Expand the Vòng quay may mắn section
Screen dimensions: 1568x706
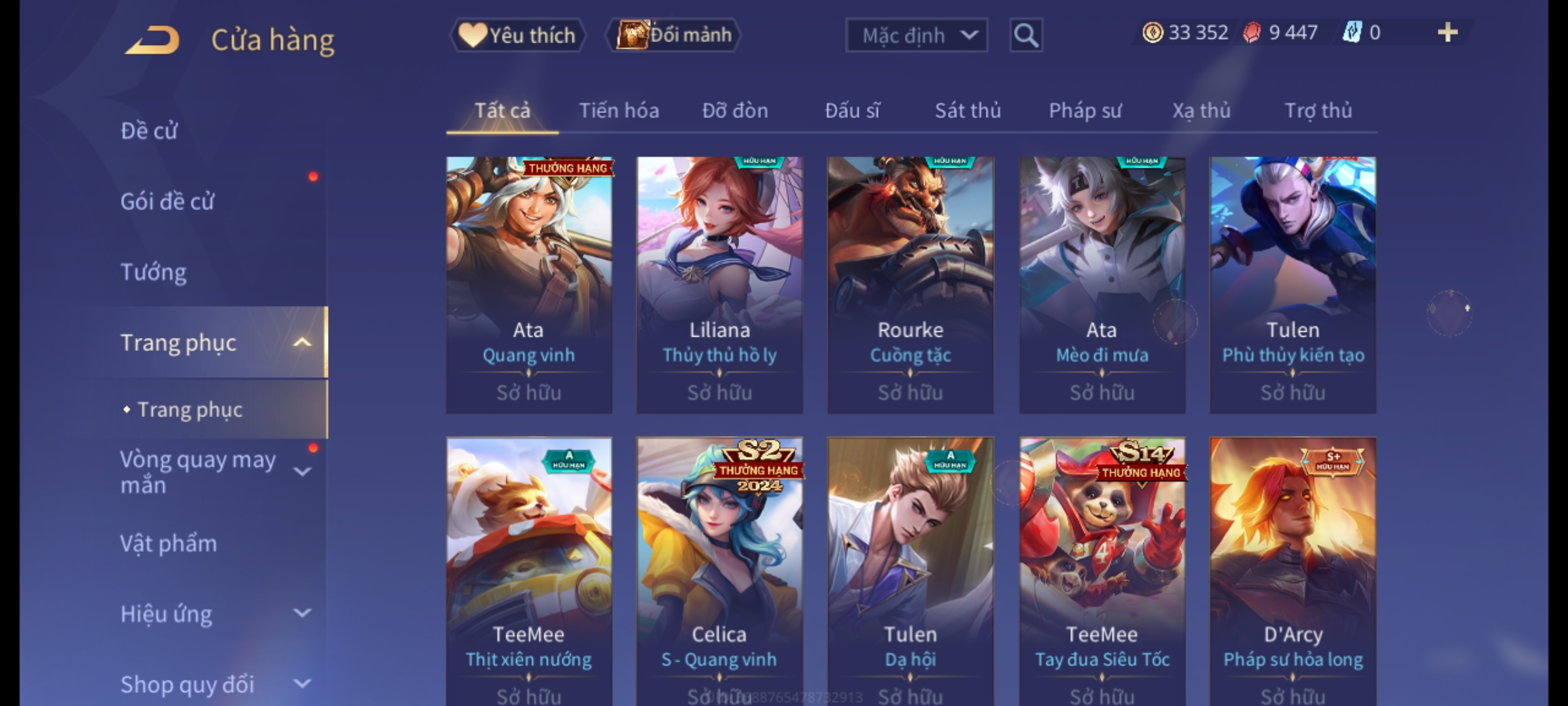click(302, 471)
